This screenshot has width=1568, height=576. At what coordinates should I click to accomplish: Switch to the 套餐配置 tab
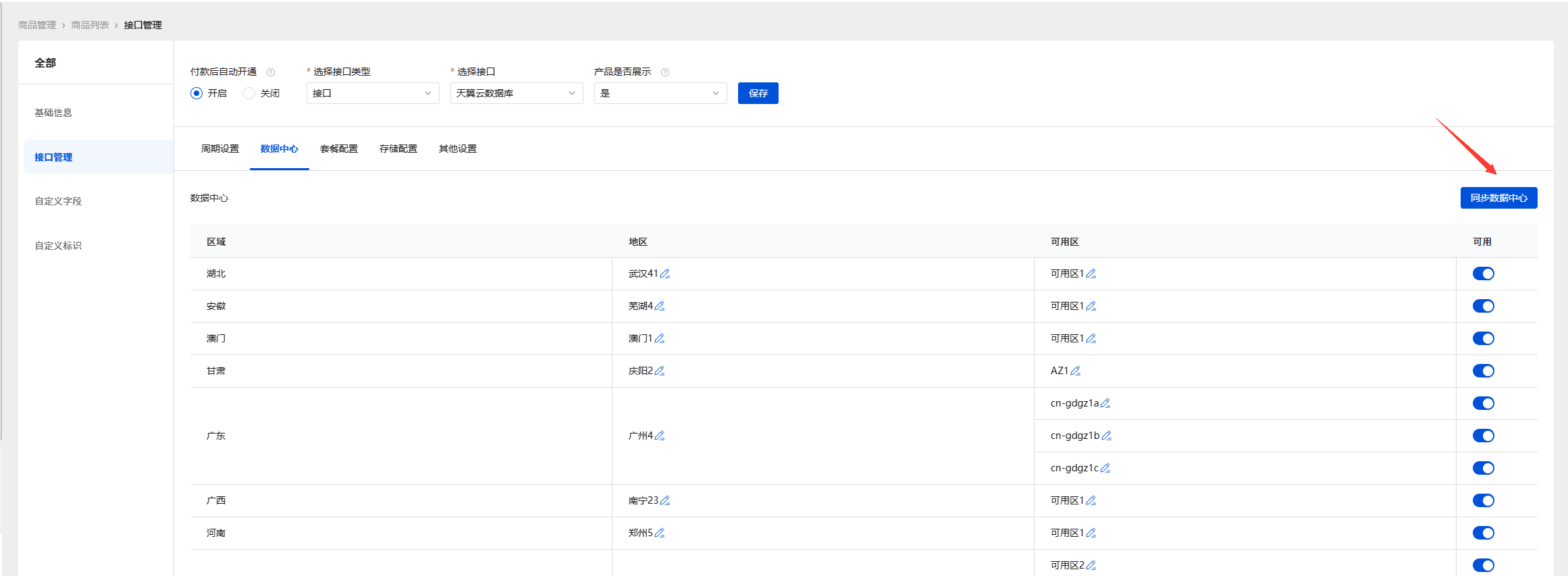pos(339,149)
